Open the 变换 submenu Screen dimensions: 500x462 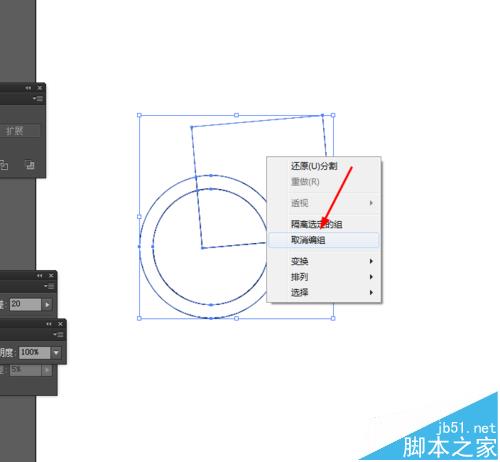click(324, 261)
